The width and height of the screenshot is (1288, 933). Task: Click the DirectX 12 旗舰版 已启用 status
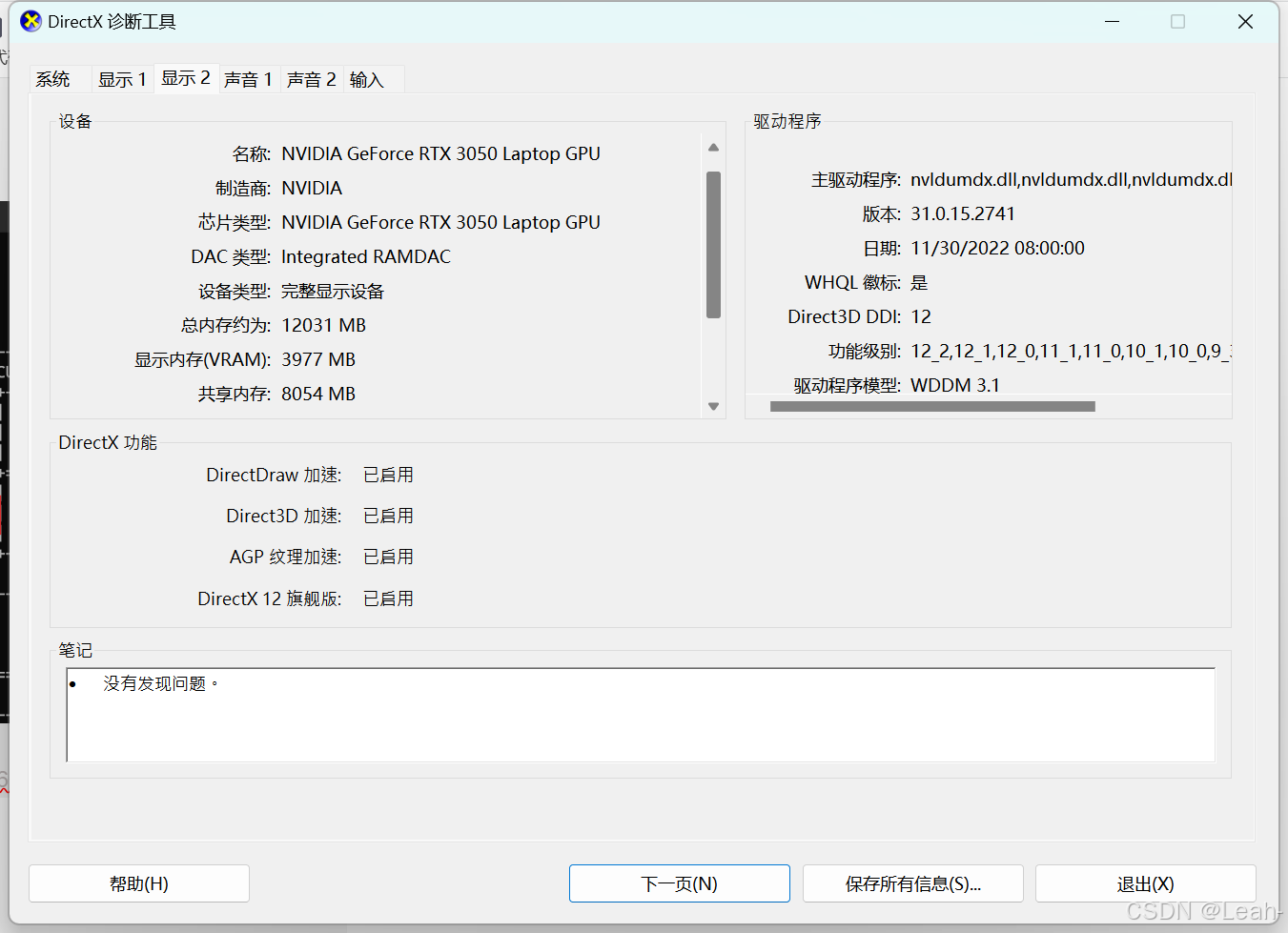coord(389,598)
